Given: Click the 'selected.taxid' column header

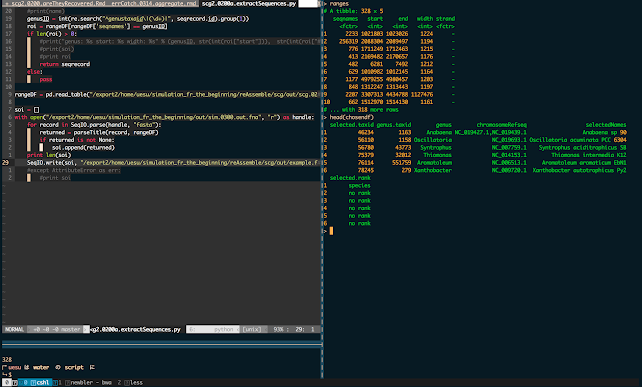Looking at the screenshot, I should tap(352, 125).
